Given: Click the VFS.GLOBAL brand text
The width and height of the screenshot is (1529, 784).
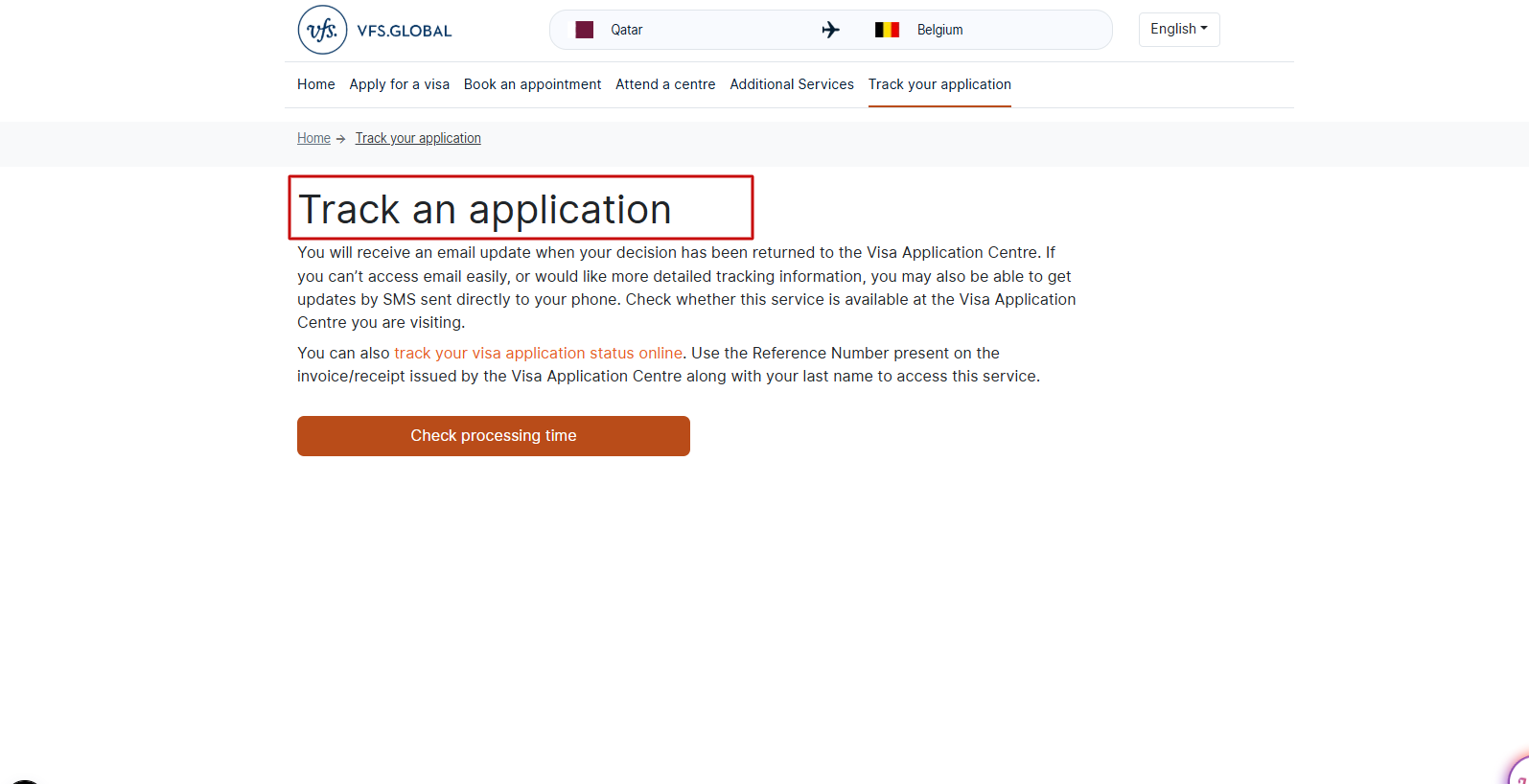Looking at the screenshot, I should [x=405, y=31].
